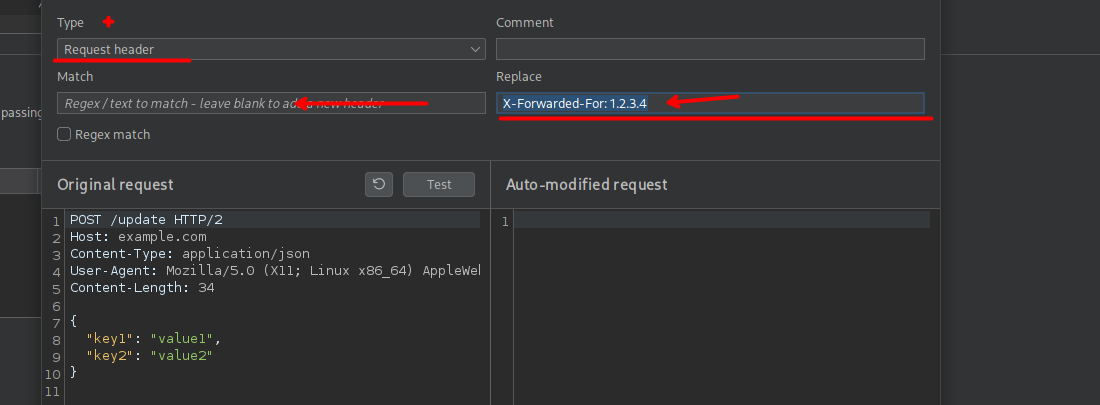Enable the Regex match checkbox
This screenshot has height=405, width=1100.
point(64,134)
